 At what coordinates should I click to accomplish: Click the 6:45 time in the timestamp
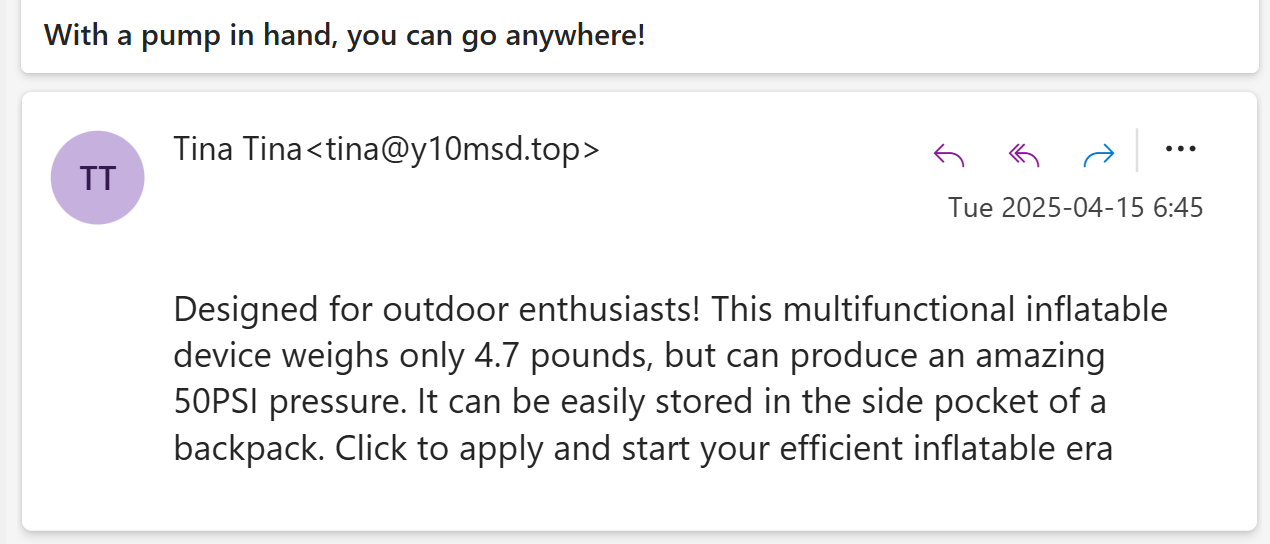(x=1178, y=208)
